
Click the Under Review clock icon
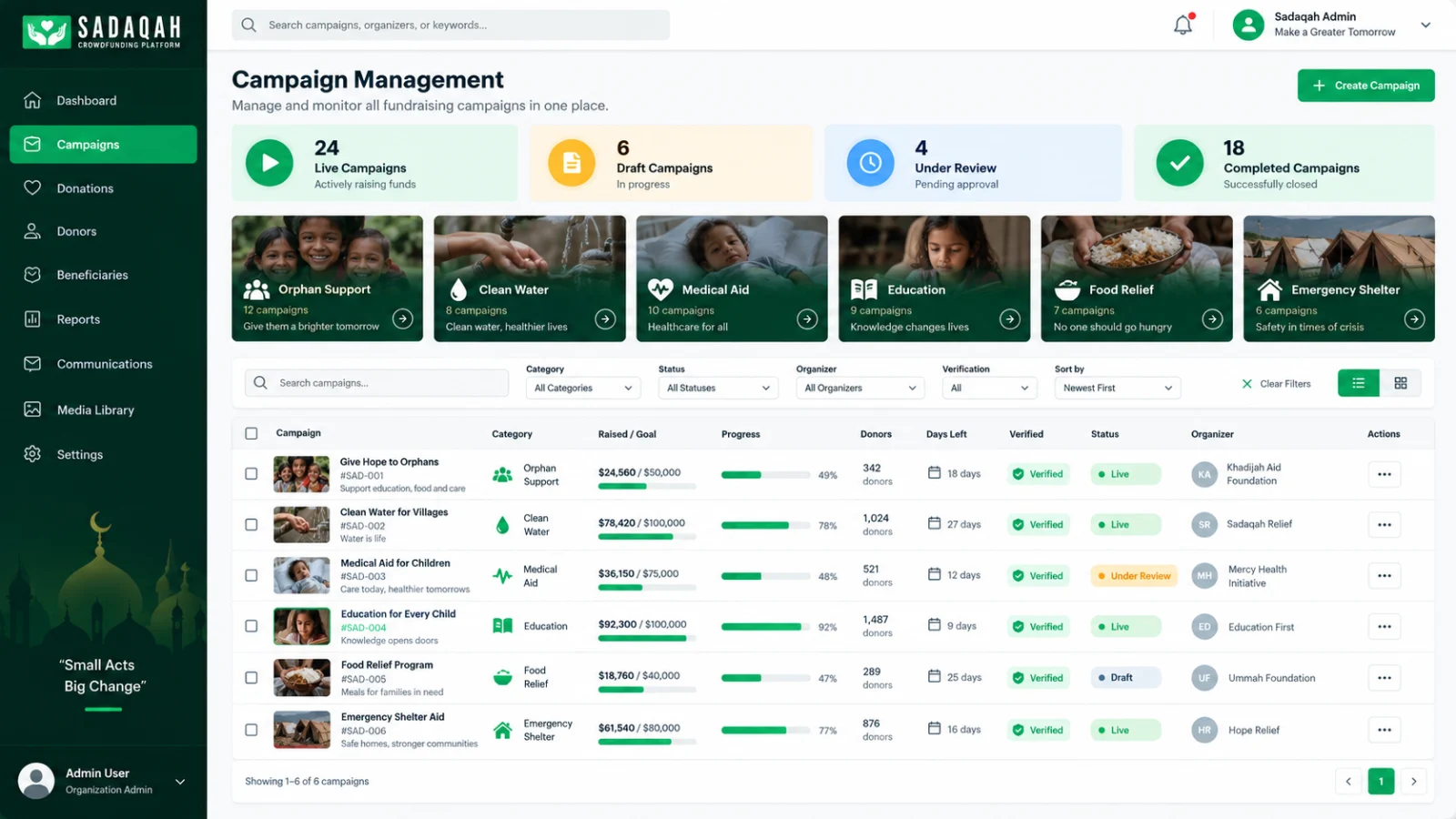(x=871, y=163)
